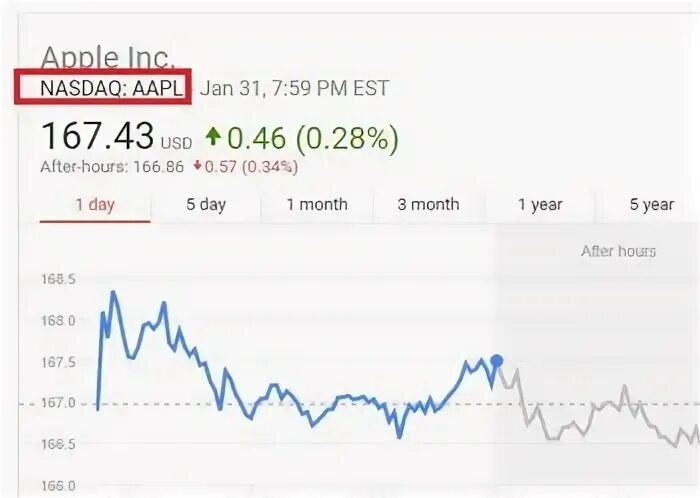Select the 1 day tab
The width and height of the screenshot is (700, 498).
(95, 205)
